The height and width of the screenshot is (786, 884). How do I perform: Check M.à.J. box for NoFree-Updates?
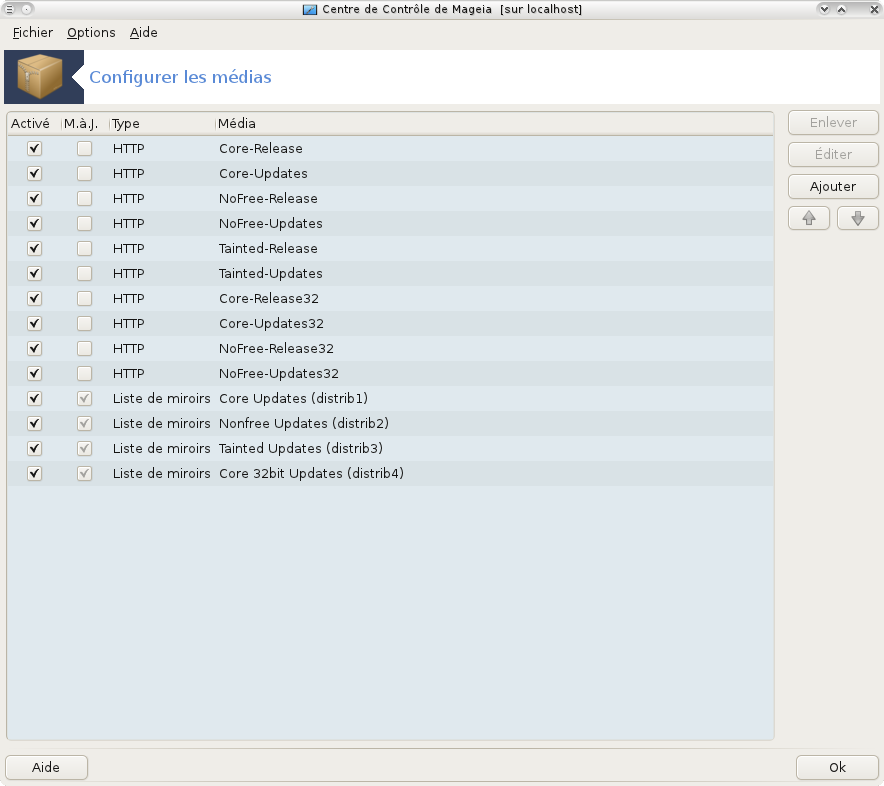[85, 223]
